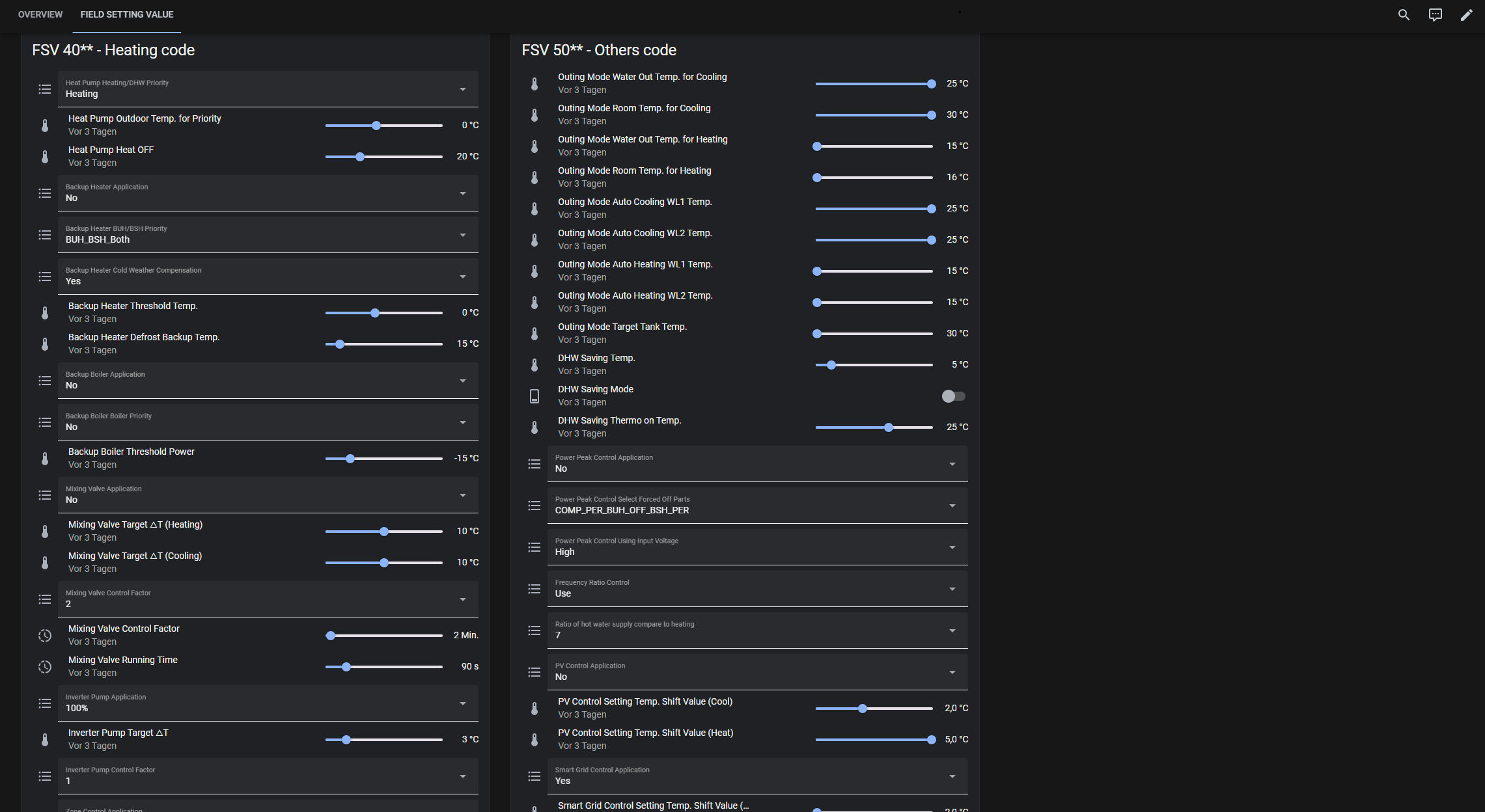Screen dimensions: 1485x812
Task: Expand Power Peak Control Application dropdown
Action: tap(757, 464)
